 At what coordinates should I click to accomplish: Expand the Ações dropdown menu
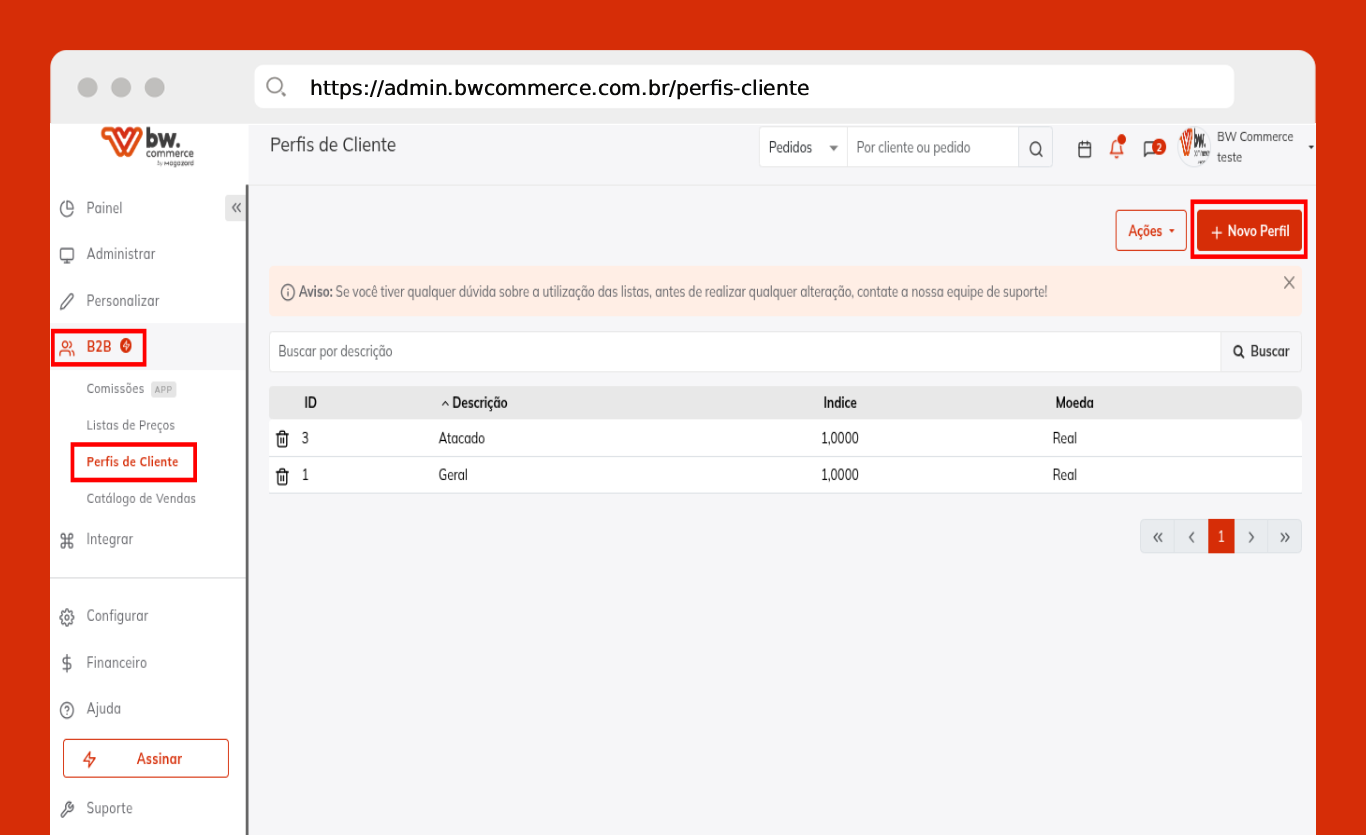tap(1150, 231)
